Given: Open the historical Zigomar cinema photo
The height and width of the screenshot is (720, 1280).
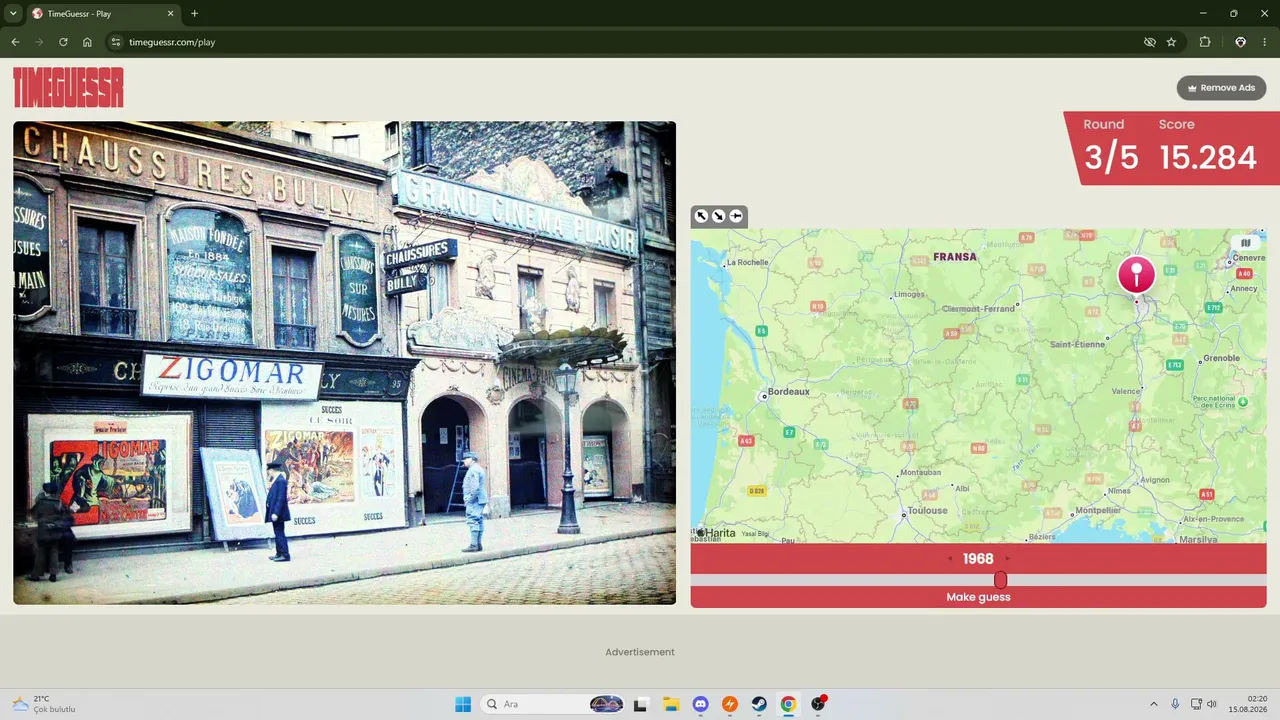Looking at the screenshot, I should (344, 363).
